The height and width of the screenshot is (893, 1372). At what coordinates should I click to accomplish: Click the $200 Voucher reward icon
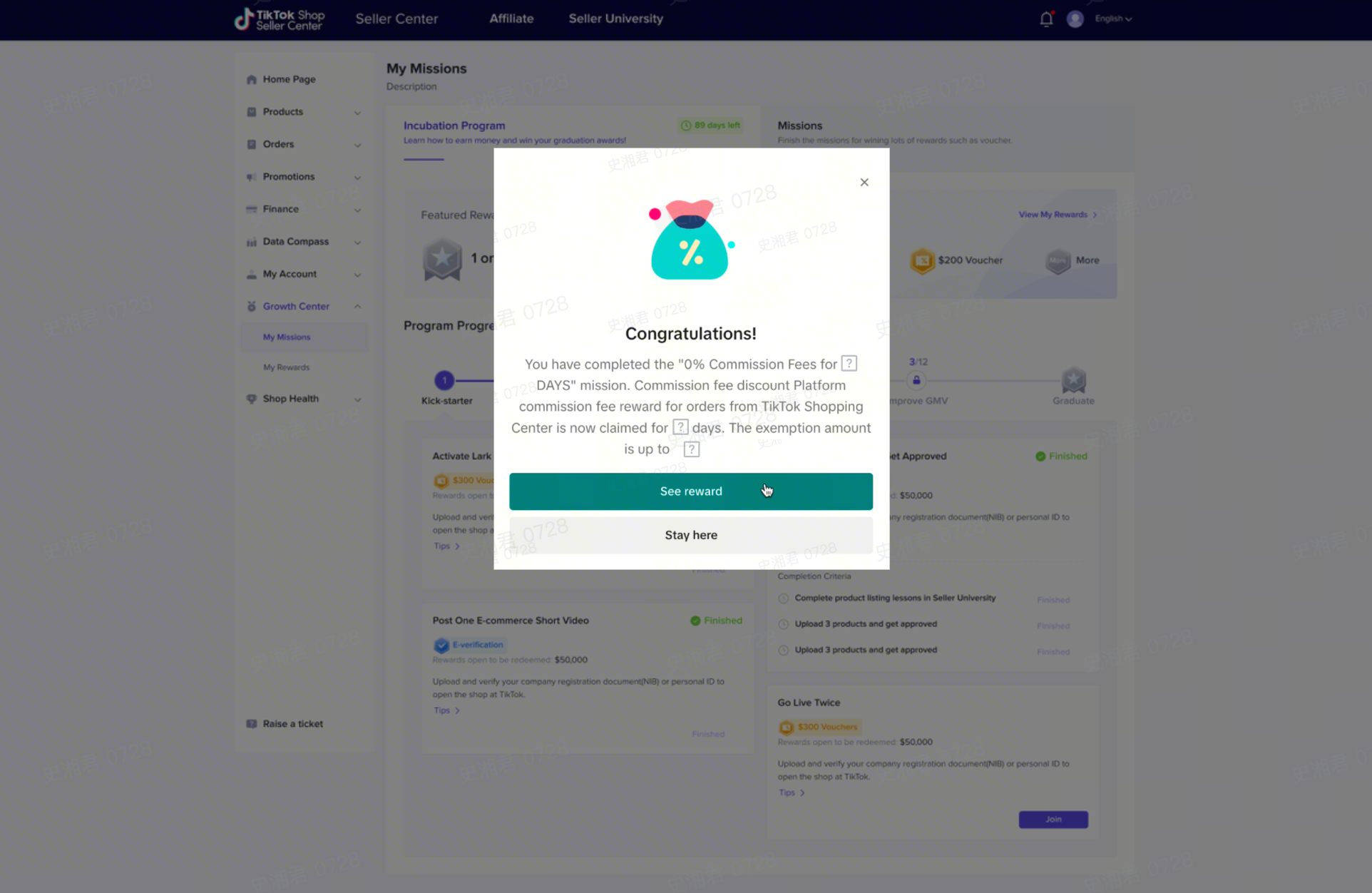pos(922,260)
